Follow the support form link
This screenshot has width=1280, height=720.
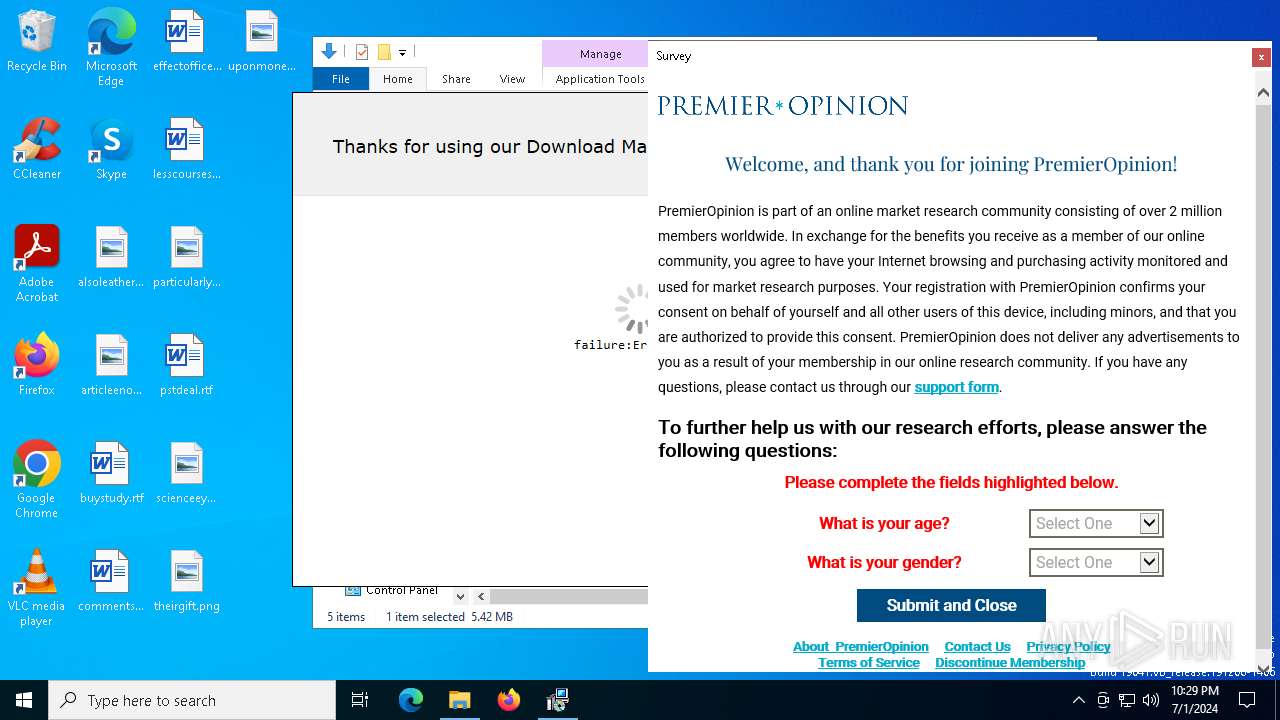956,387
